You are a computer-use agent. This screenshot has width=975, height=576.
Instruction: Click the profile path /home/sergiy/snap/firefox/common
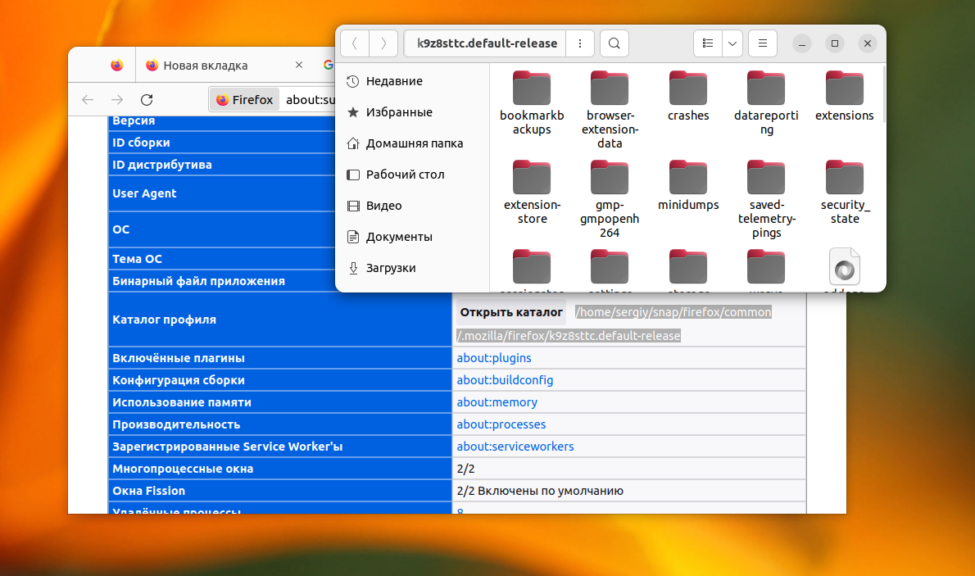point(673,312)
